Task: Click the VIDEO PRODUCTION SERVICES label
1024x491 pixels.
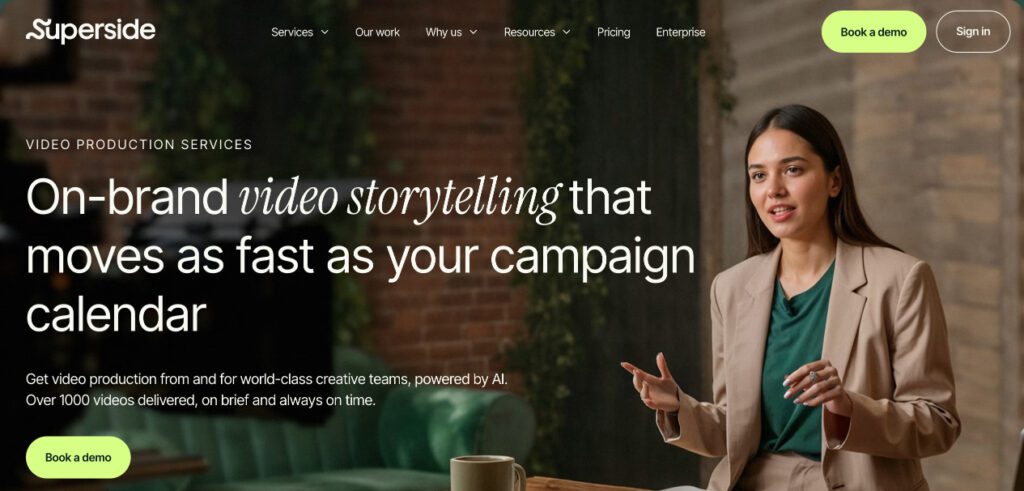Action: (x=139, y=144)
